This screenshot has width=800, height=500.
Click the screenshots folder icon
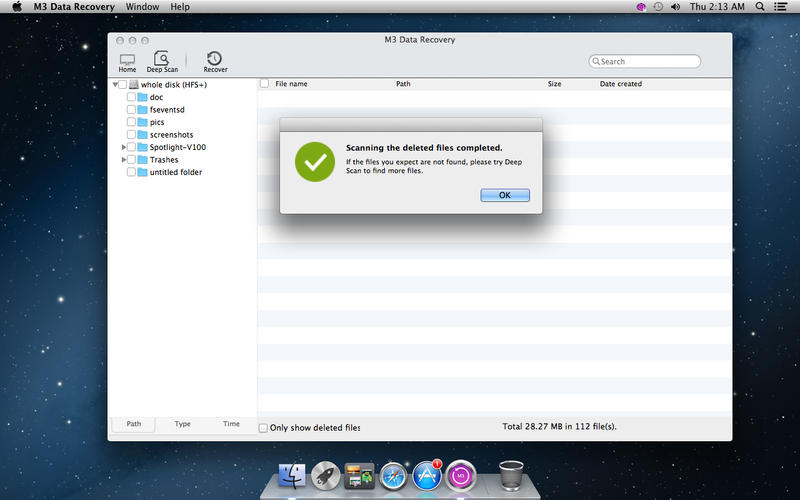pyautogui.click(x=142, y=135)
